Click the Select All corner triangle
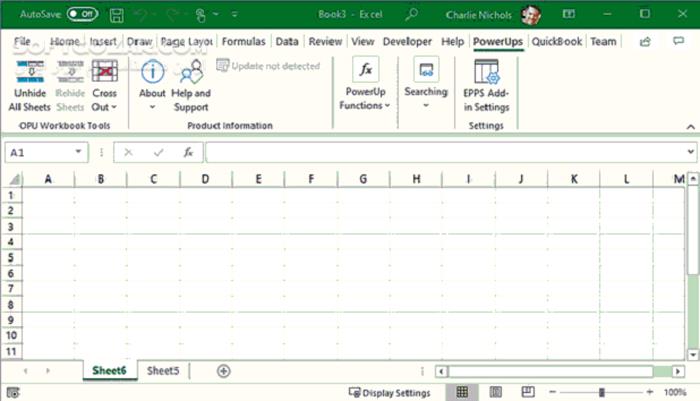The image size is (700, 401). (14, 180)
